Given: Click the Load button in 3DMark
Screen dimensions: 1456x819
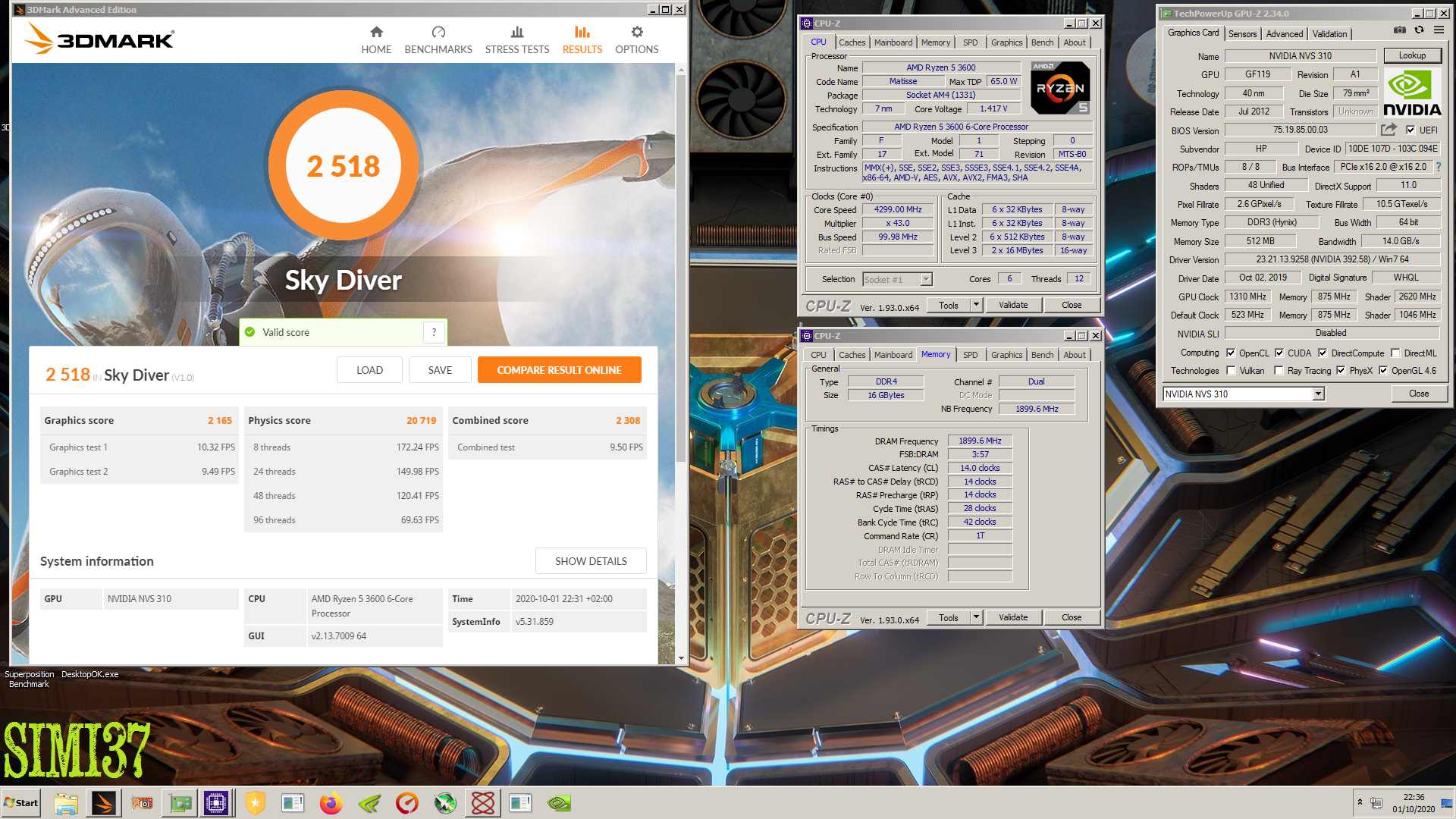Looking at the screenshot, I should click(369, 370).
